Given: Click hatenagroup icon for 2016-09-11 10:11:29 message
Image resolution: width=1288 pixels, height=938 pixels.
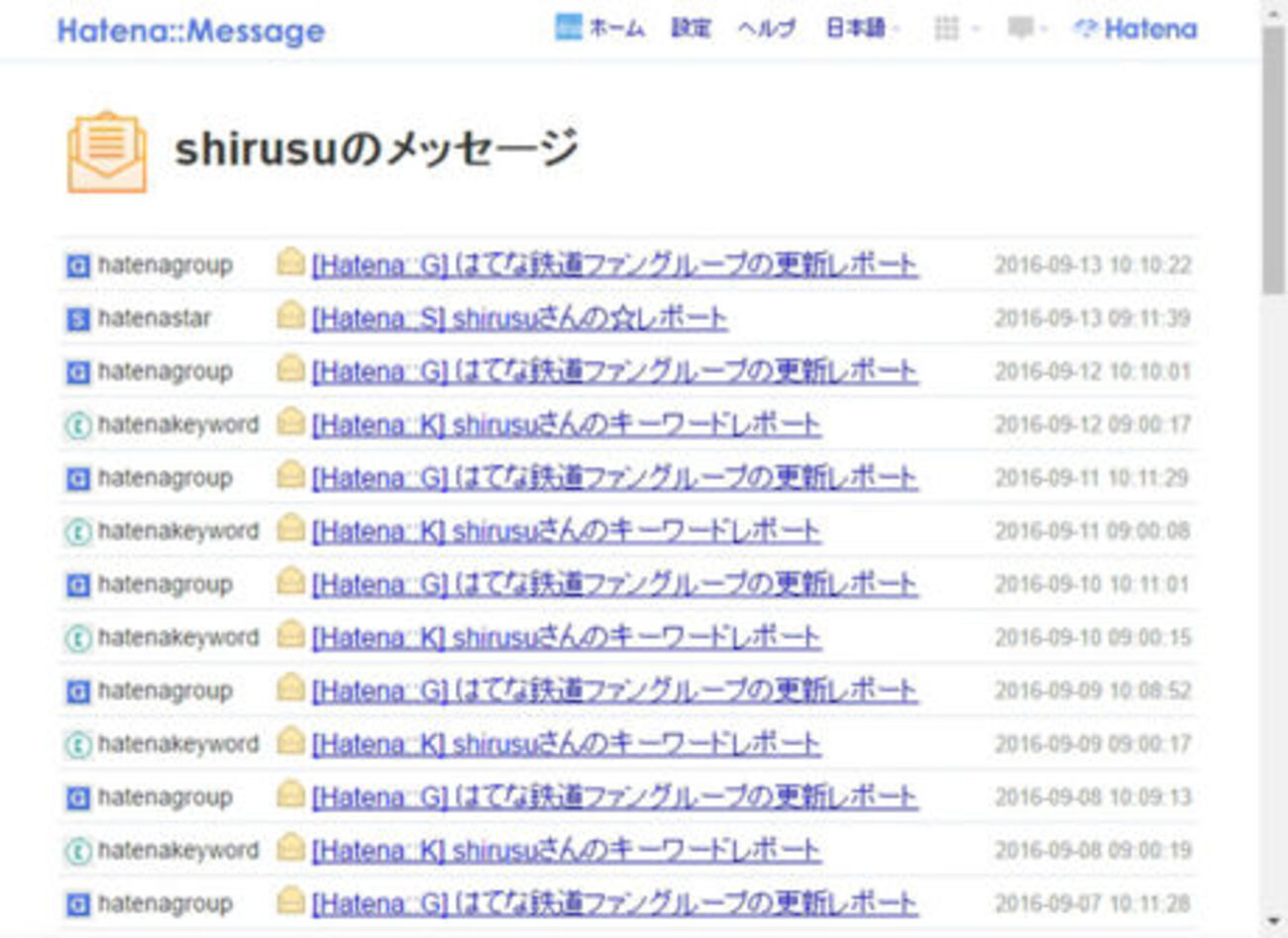Looking at the screenshot, I should point(78,478).
